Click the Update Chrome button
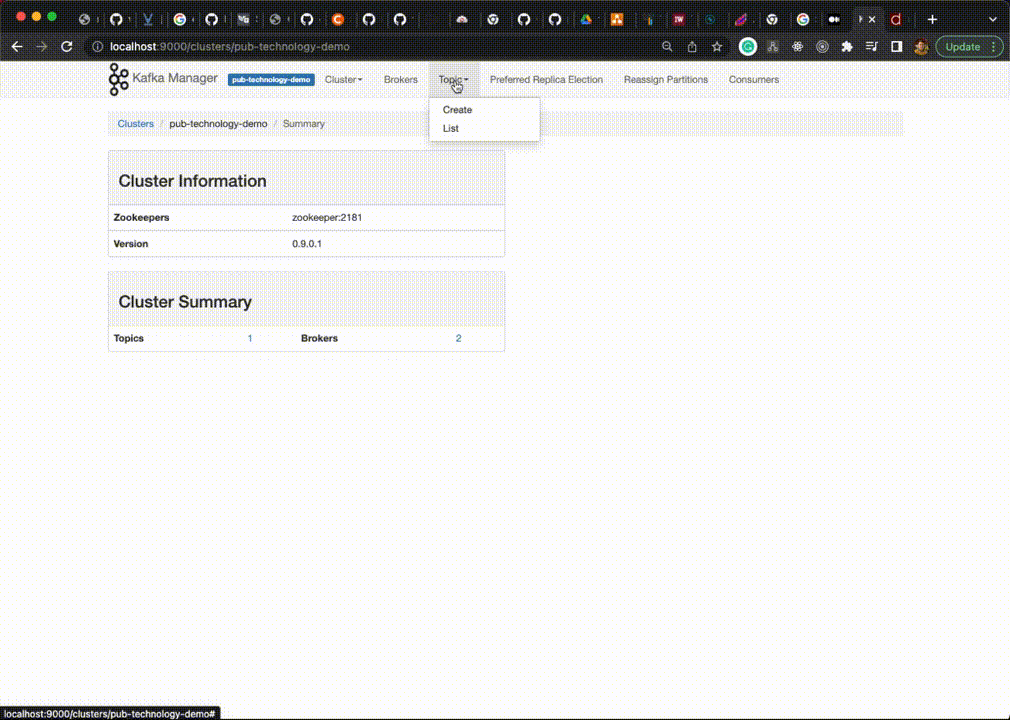 (962, 46)
